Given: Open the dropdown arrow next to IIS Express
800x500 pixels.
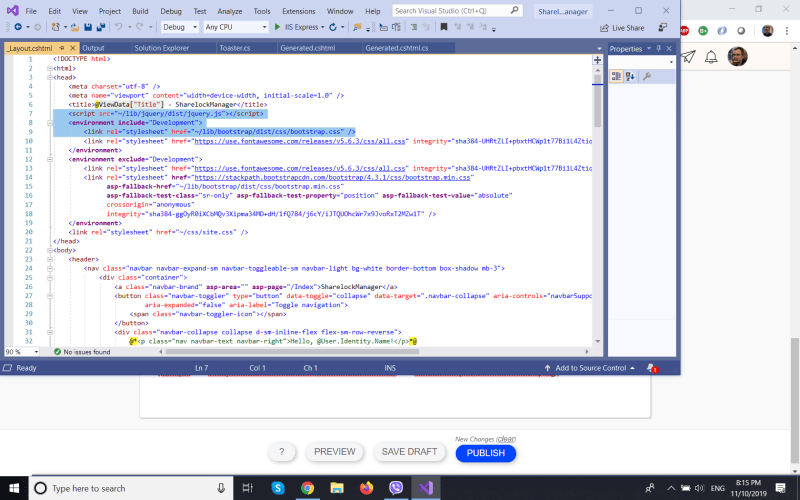Looking at the screenshot, I should 322,28.
